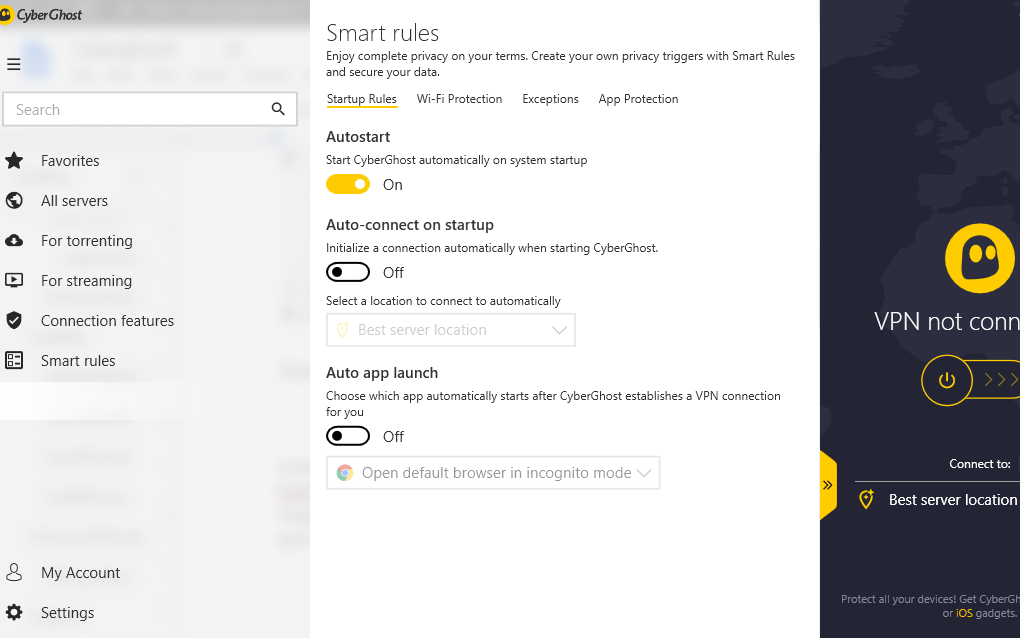Click the VPN not connected status text
Screen dimensions: 1020x638
pos(946,321)
